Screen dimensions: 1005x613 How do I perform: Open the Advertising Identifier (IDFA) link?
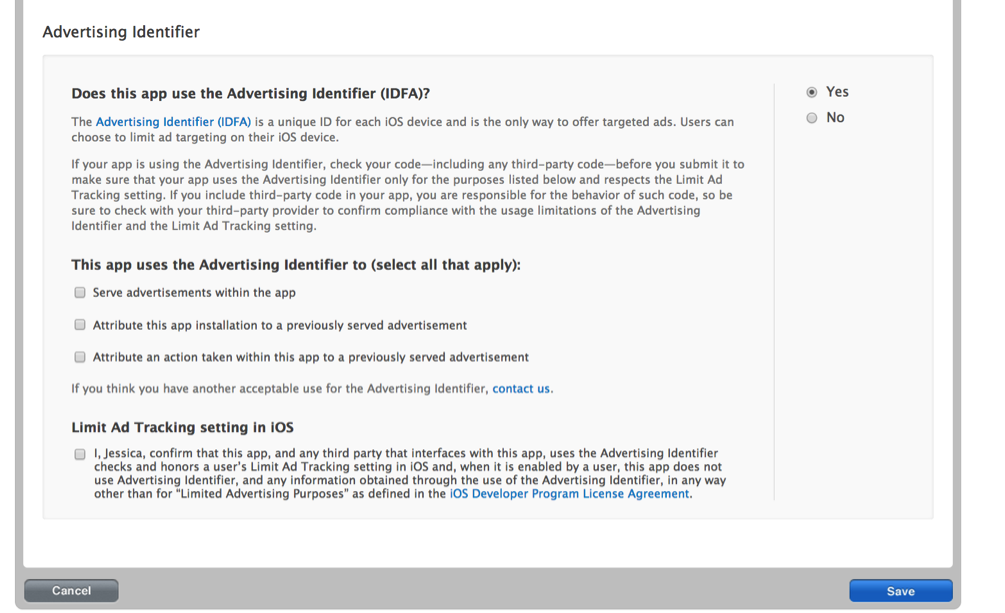click(x=173, y=122)
